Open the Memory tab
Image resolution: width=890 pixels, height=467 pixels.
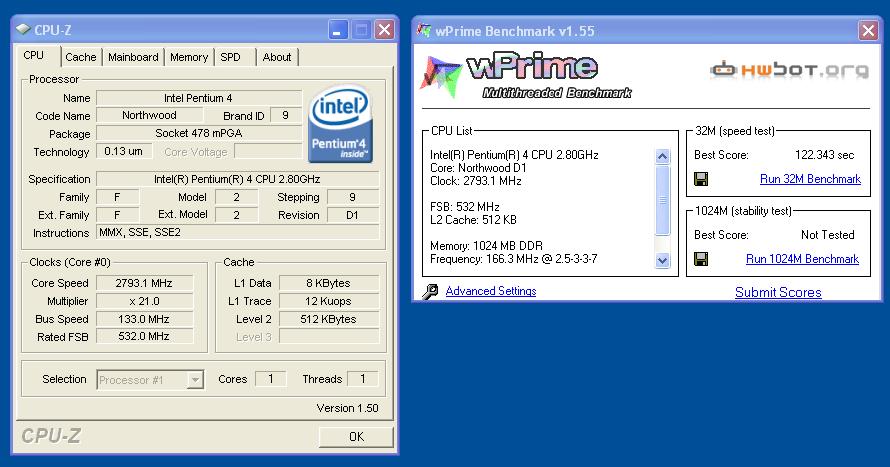click(x=189, y=57)
